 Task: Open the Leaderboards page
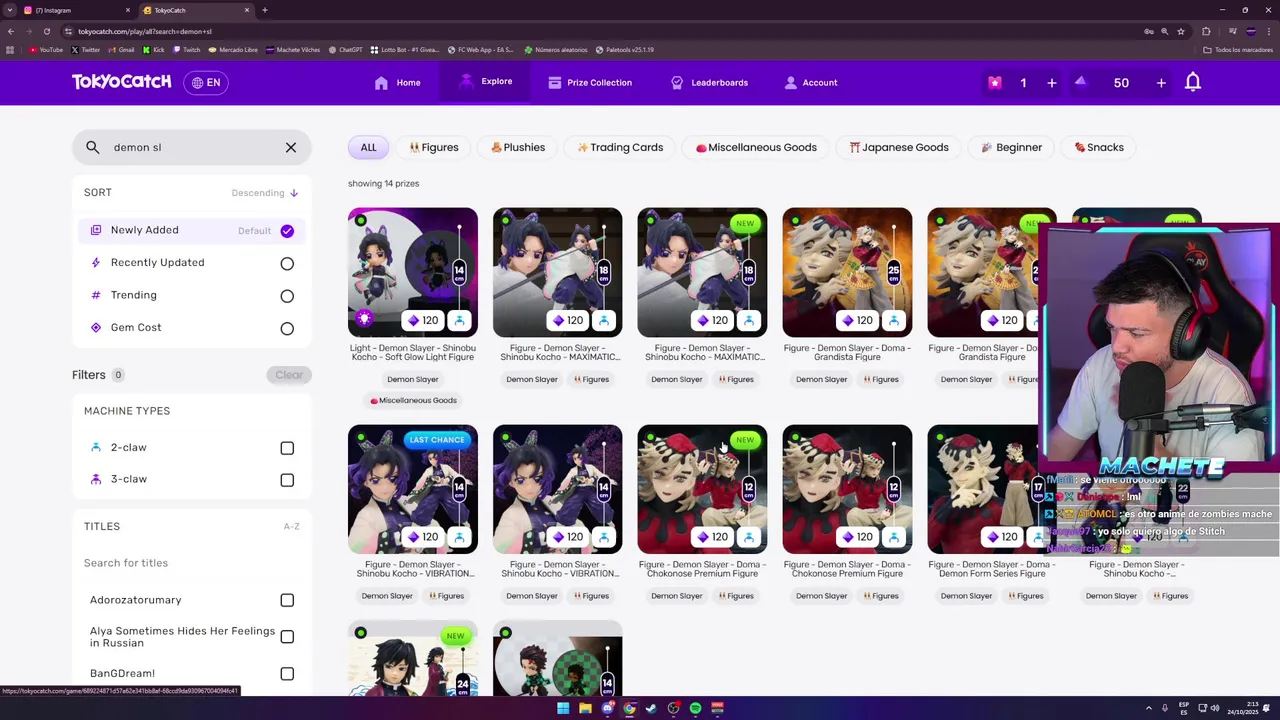point(709,83)
